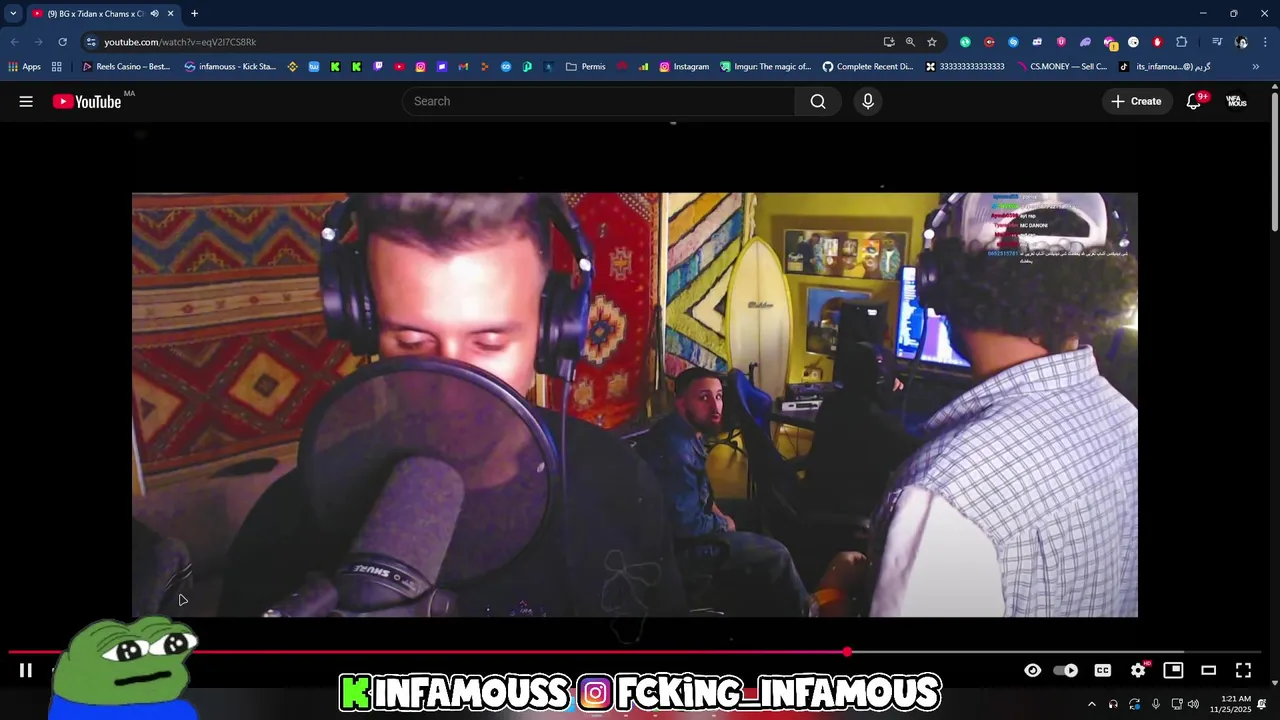View site information icon in address bar

[x=91, y=42]
